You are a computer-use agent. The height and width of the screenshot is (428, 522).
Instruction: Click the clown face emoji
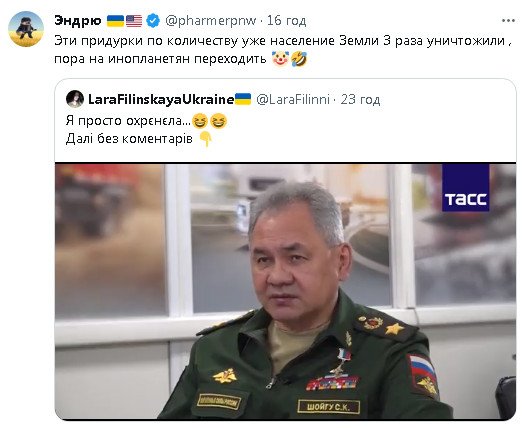[x=280, y=59]
